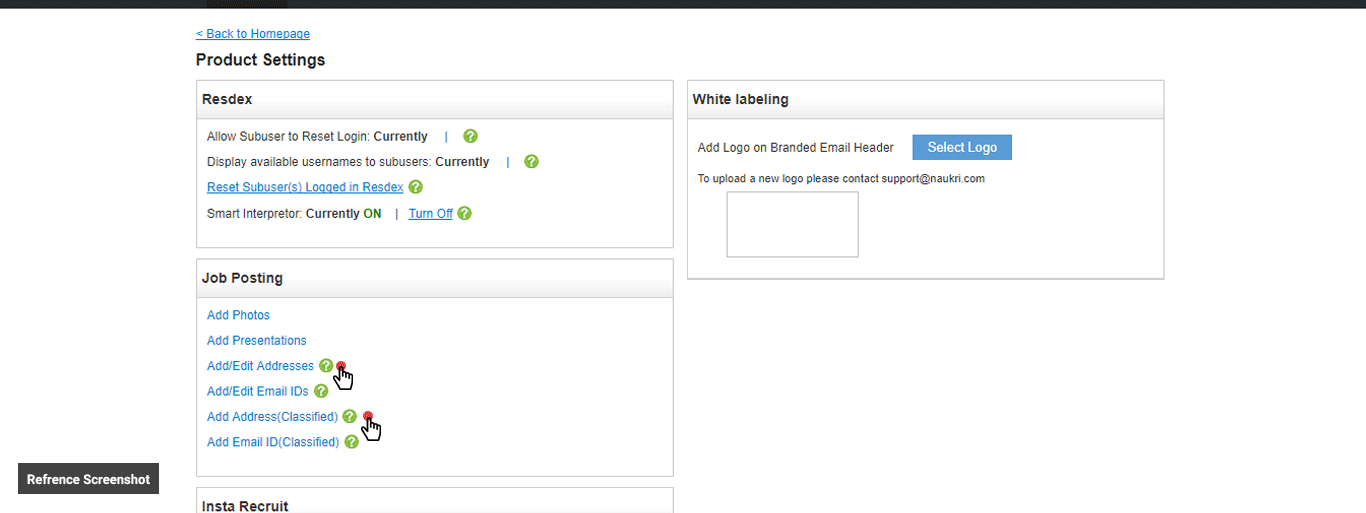1366x513 pixels.
Task: Go back to Homepage
Action: point(253,34)
